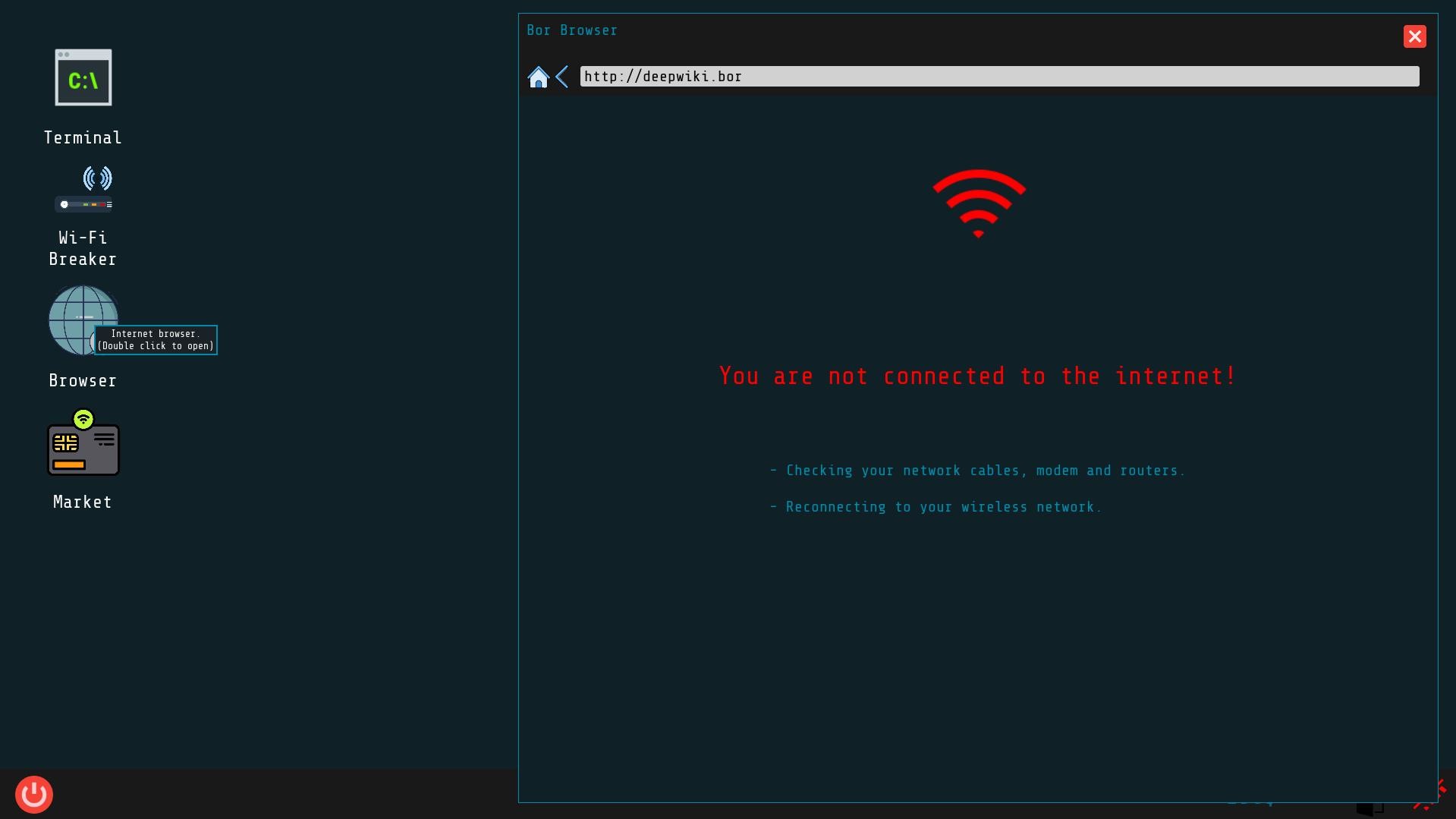This screenshot has width=1456, height=819.
Task: Launch the Wi-Fi Breaker tool
Action: point(83,187)
